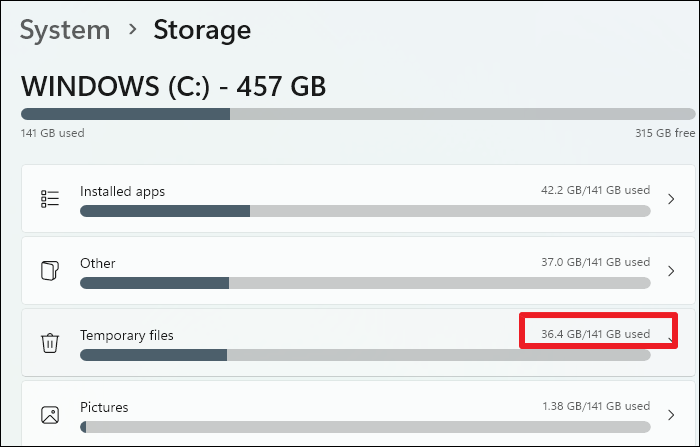The height and width of the screenshot is (447, 700).
Task: Click the Installed apps usage bar
Action: pyautogui.click(x=365, y=211)
